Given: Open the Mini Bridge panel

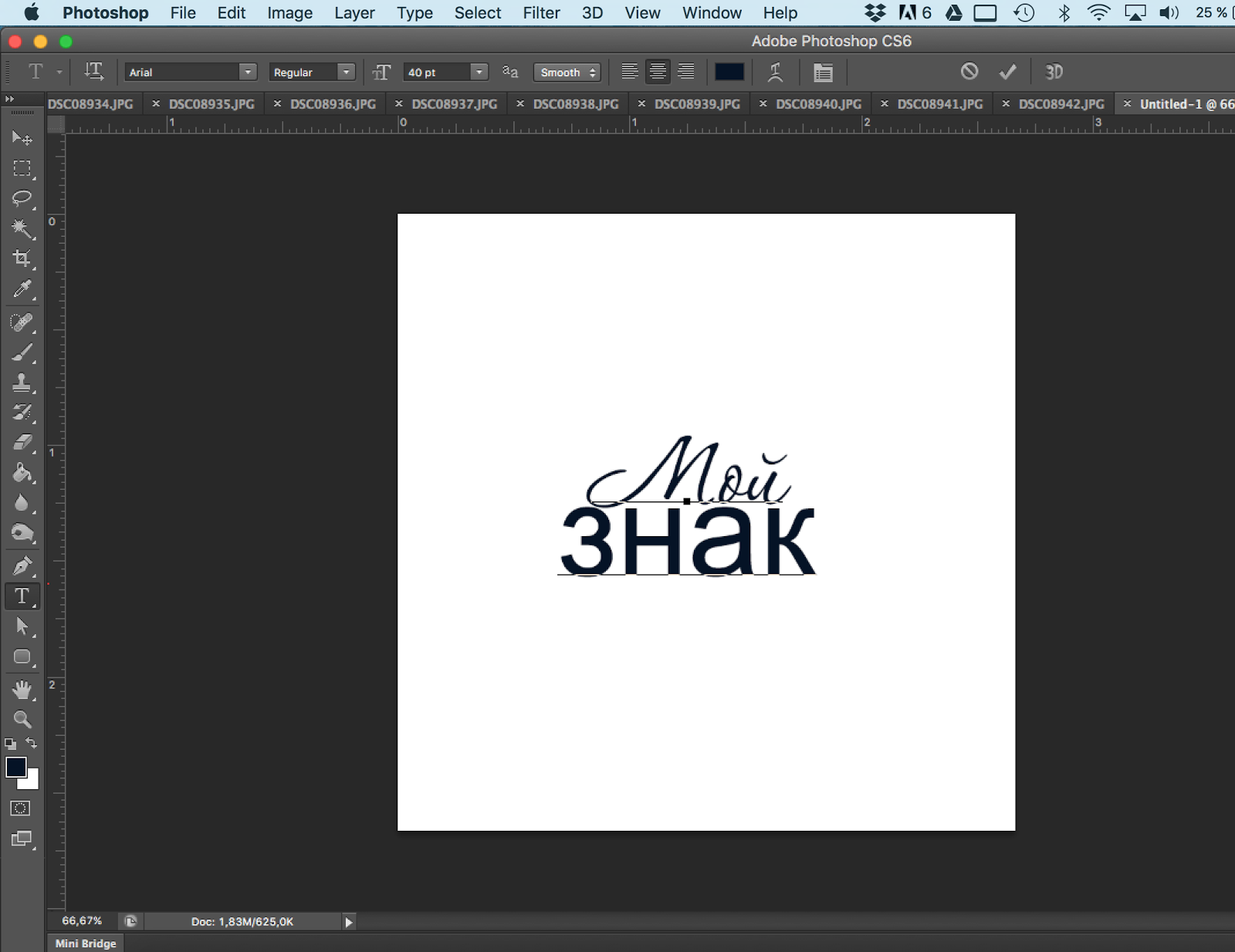Looking at the screenshot, I should [x=86, y=944].
